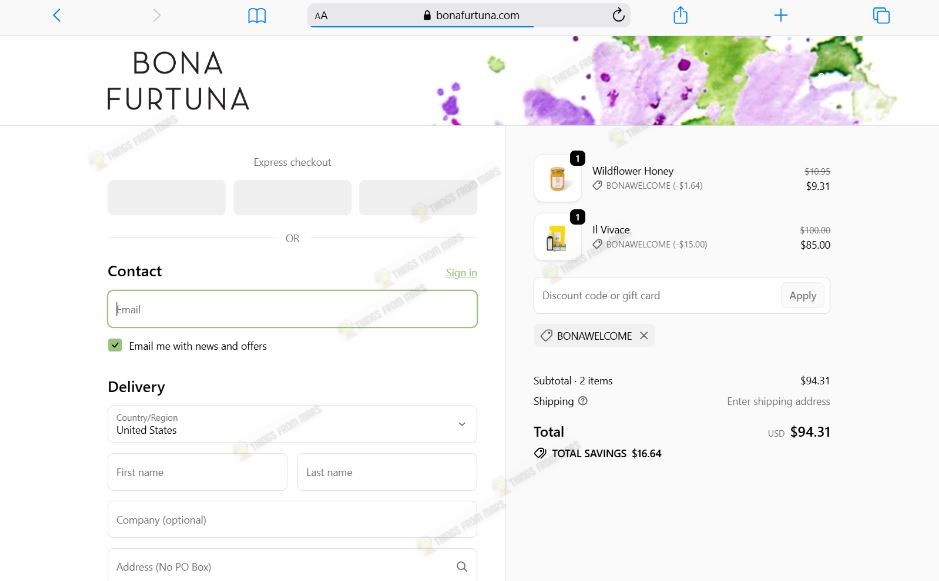Click the Wildflower Honey product thumbnail
Screen dimensions: 939x581
[x=558, y=178]
